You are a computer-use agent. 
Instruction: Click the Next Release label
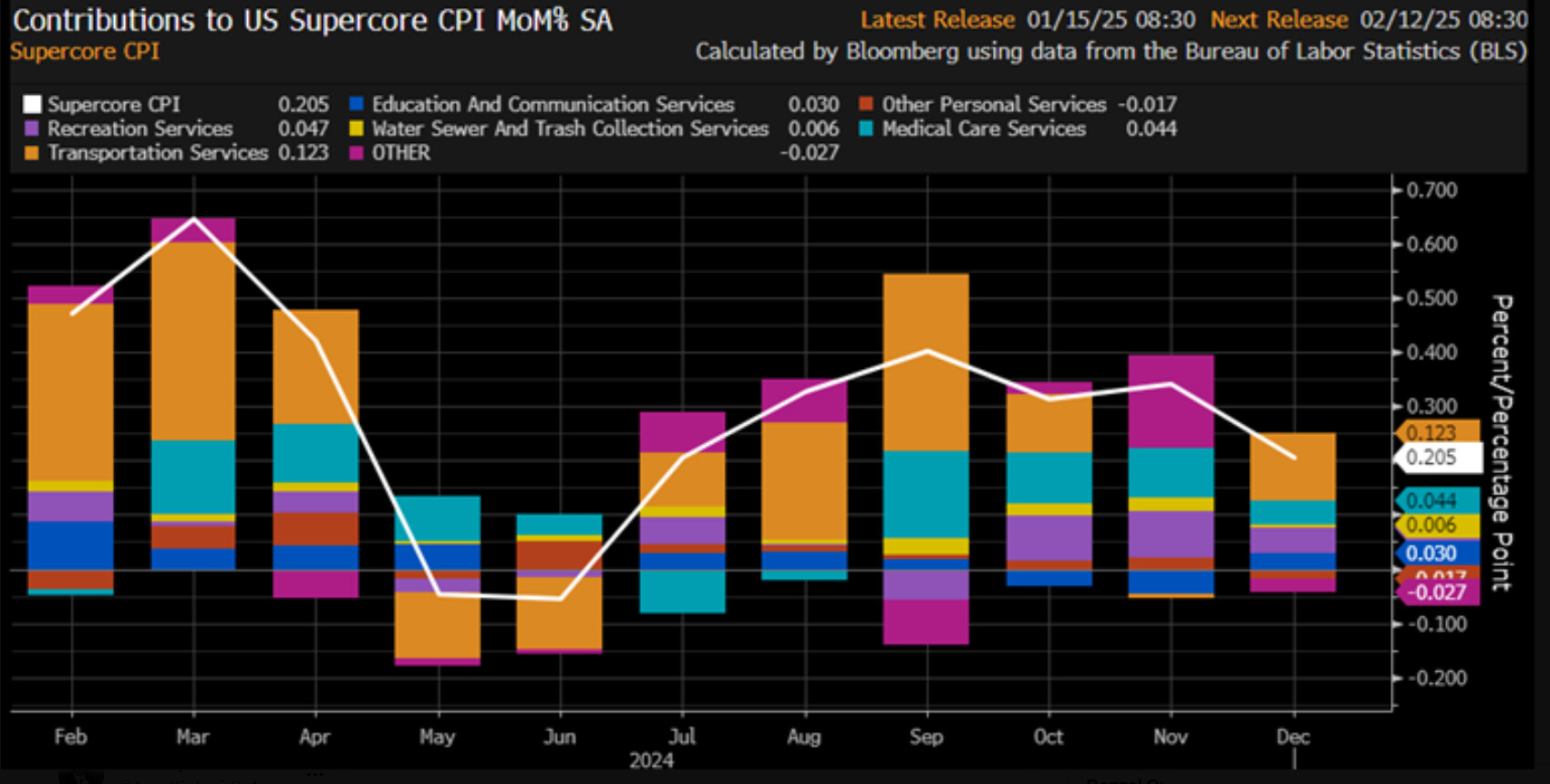(1279, 20)
